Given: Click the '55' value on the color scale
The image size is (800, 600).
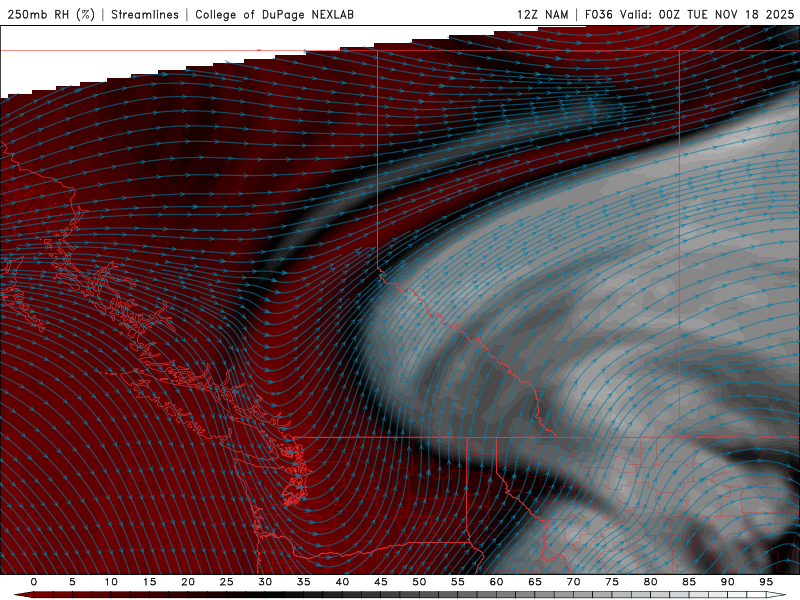Looking at the screenshot, I should pyautogui.click(x=458, y=582).
